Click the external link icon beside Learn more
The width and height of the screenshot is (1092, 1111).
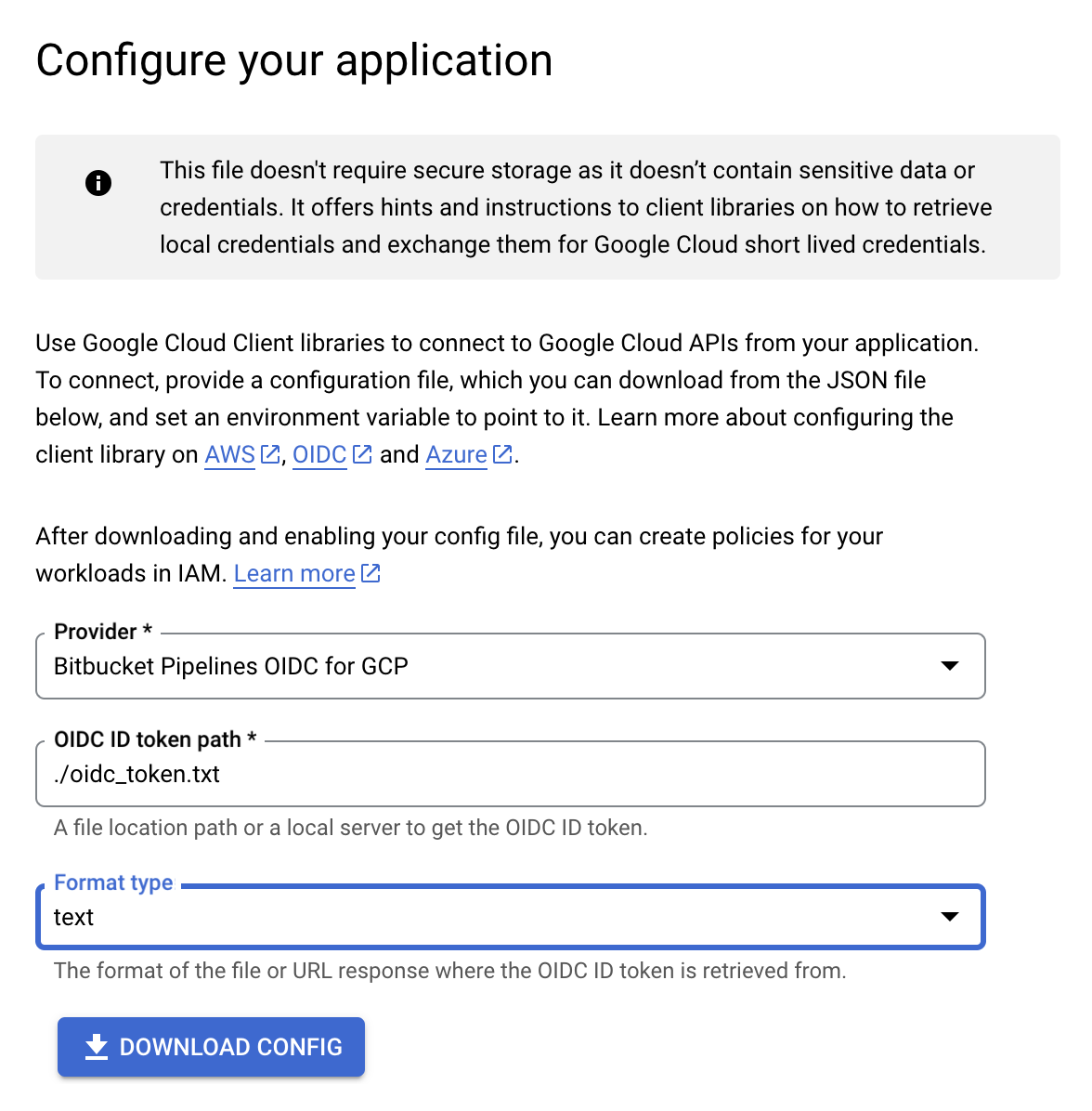[x=371, y=572]
